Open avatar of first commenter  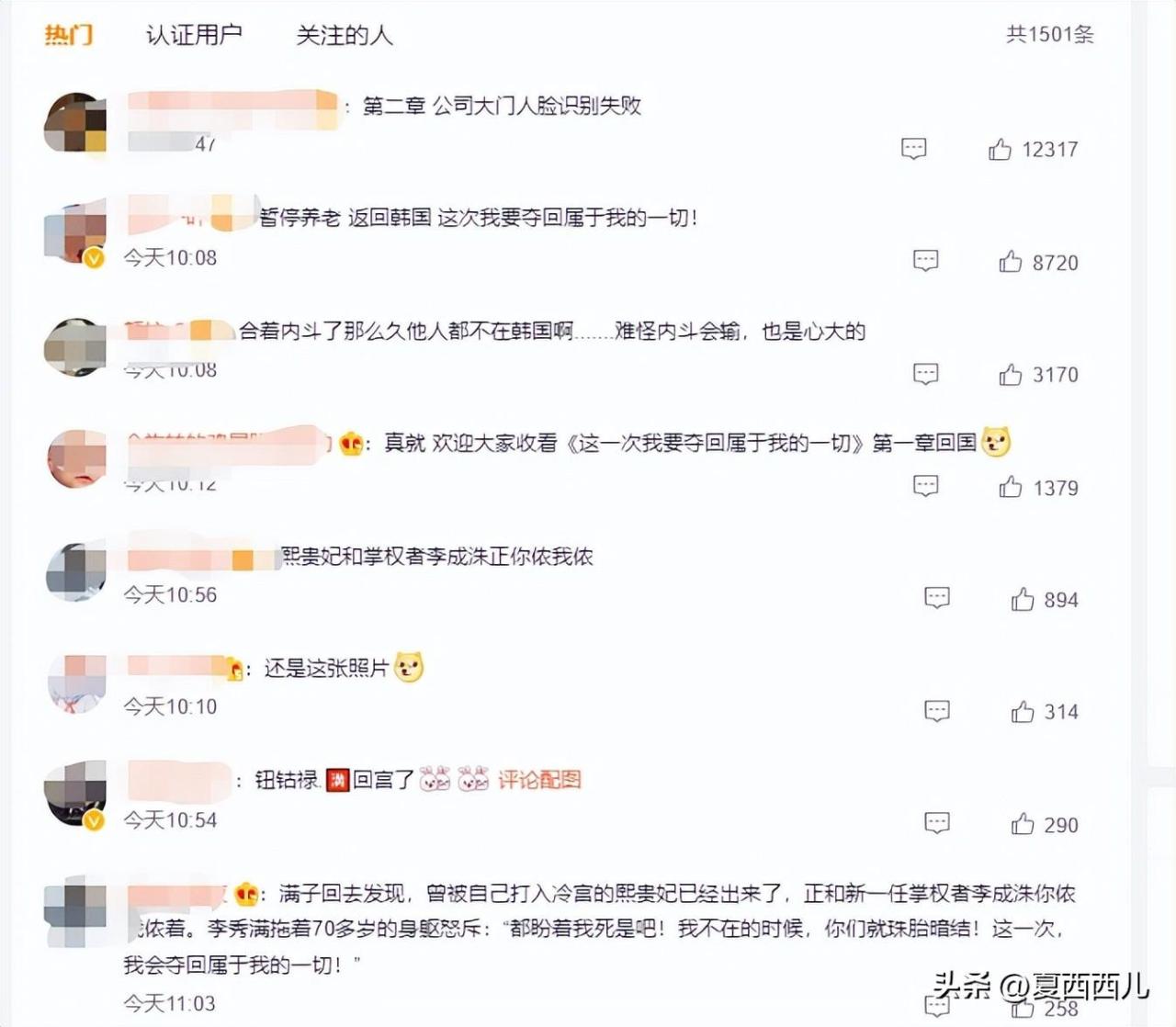[x=75, y=122]
